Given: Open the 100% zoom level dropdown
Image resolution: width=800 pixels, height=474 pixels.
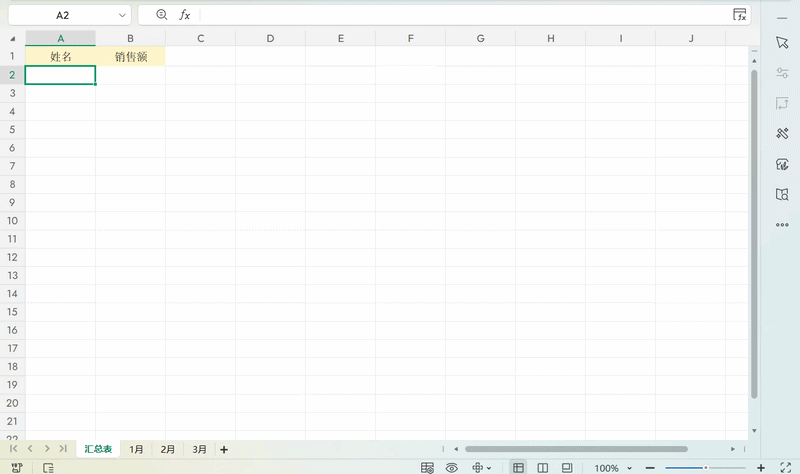Looking at the screenshot, I should tap(613, 467).
